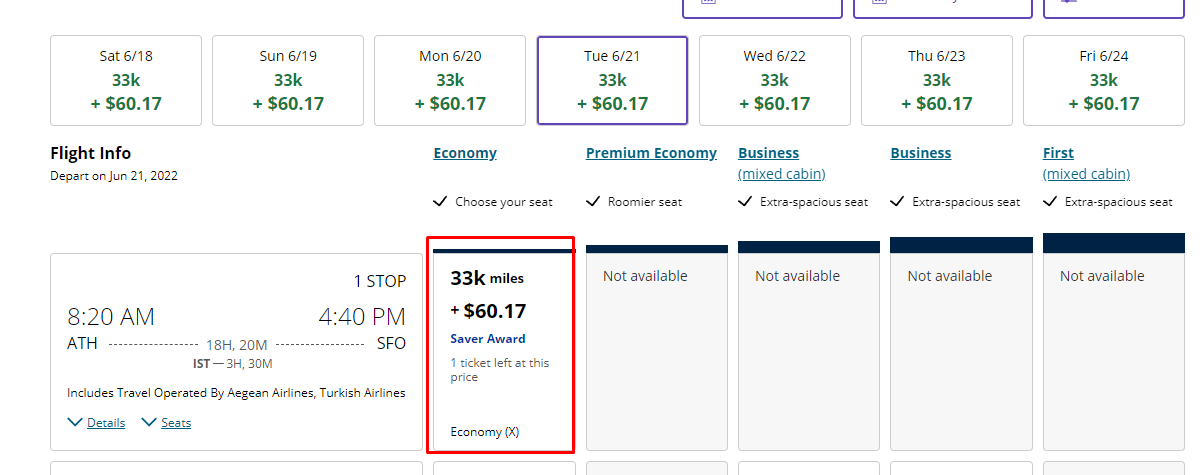Image resolution: width=1202 pixels, height=475 pixels.
Task: Select Fri 6/24 fare date
Action: pyautogui.click(x=1103, y=80)
